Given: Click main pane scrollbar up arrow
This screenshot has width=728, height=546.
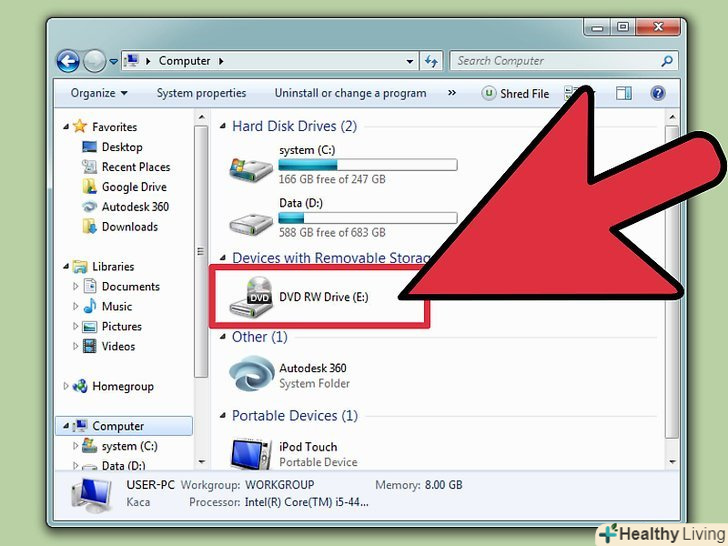Looking at the screenshot, I should pyautogui.click(x=672, y=117).
